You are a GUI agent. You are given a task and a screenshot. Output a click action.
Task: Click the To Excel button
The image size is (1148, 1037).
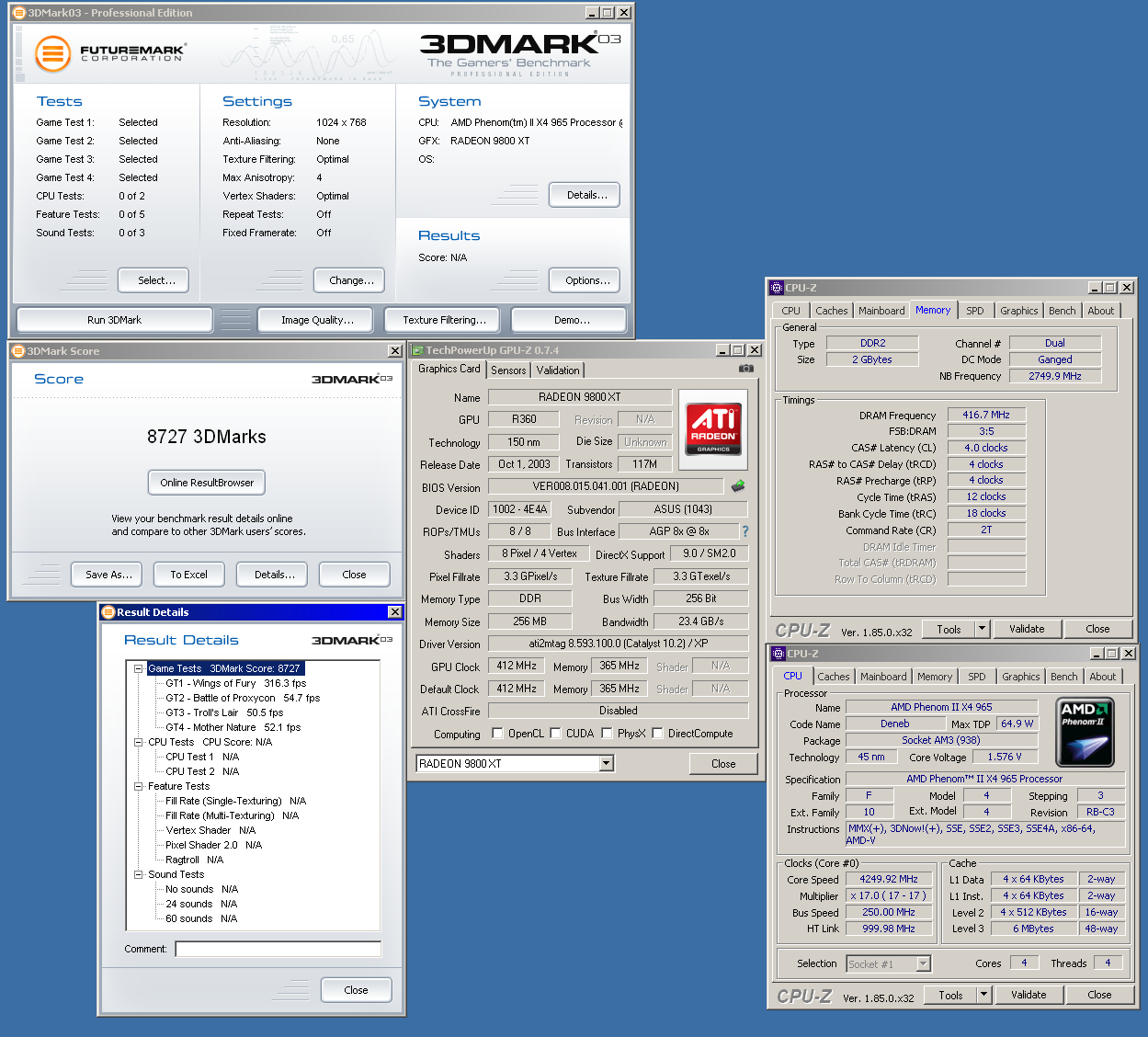click(188, 575)
